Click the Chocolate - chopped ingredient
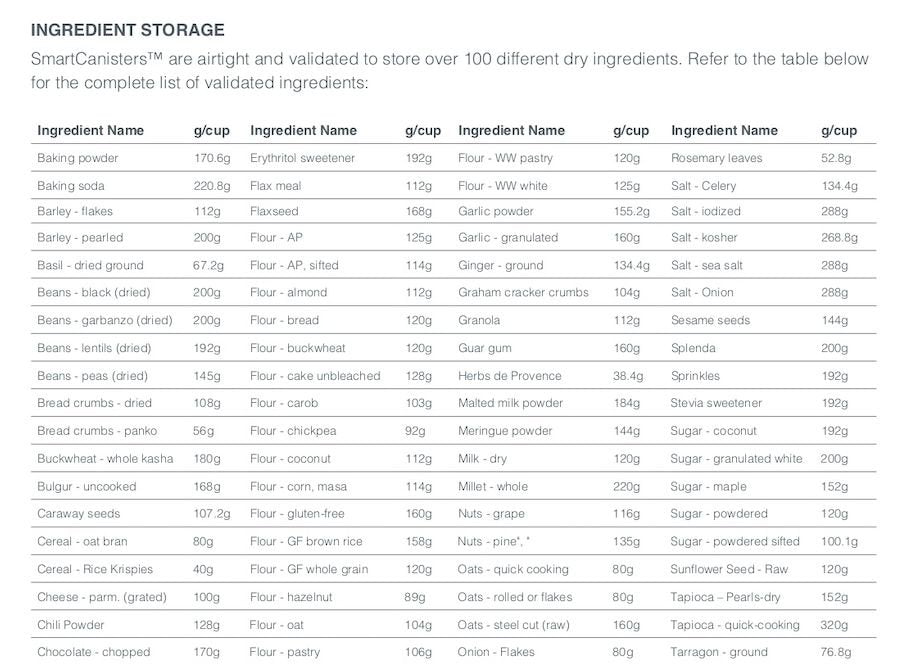Viewport: 910px width, 664px height. tap(93, 652)
